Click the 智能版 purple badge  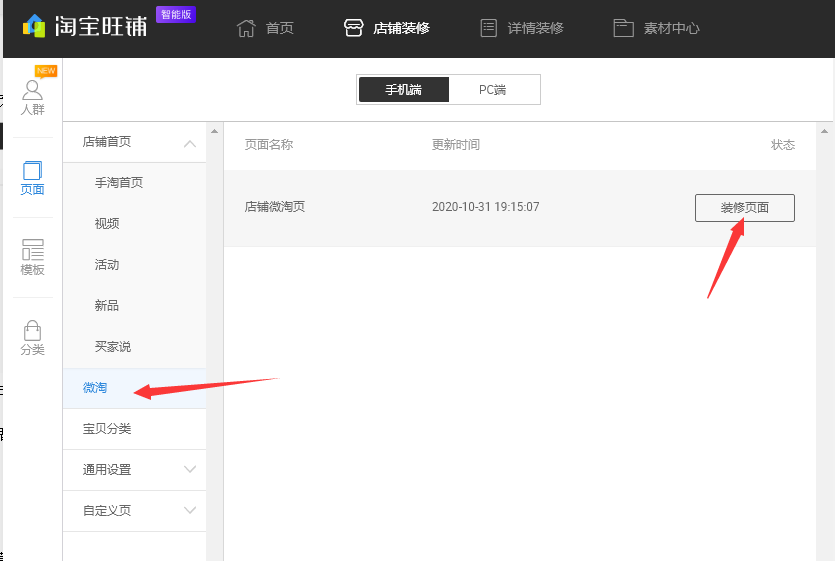click(x=176, y=15)
